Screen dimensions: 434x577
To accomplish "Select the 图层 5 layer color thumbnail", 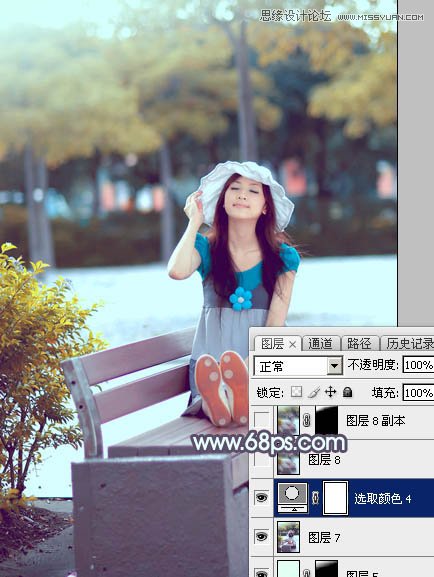I will point(288,569).
